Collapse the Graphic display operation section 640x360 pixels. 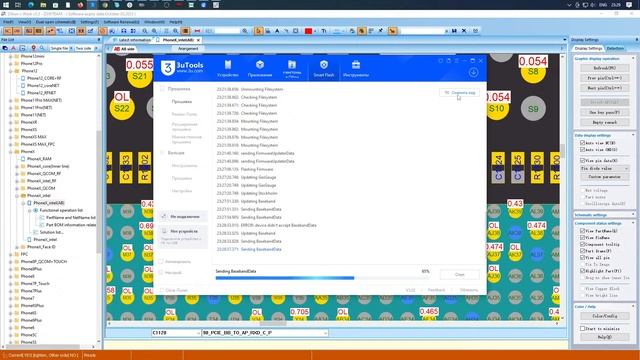(633, 58)
